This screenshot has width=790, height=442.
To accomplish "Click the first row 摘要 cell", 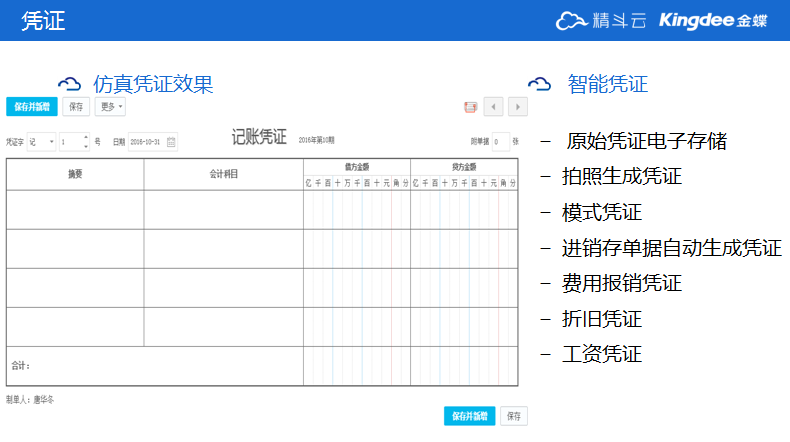I will click(75, 210).
